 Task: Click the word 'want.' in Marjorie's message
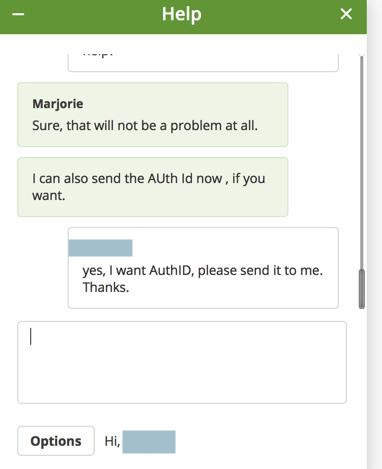coord(49,196)
